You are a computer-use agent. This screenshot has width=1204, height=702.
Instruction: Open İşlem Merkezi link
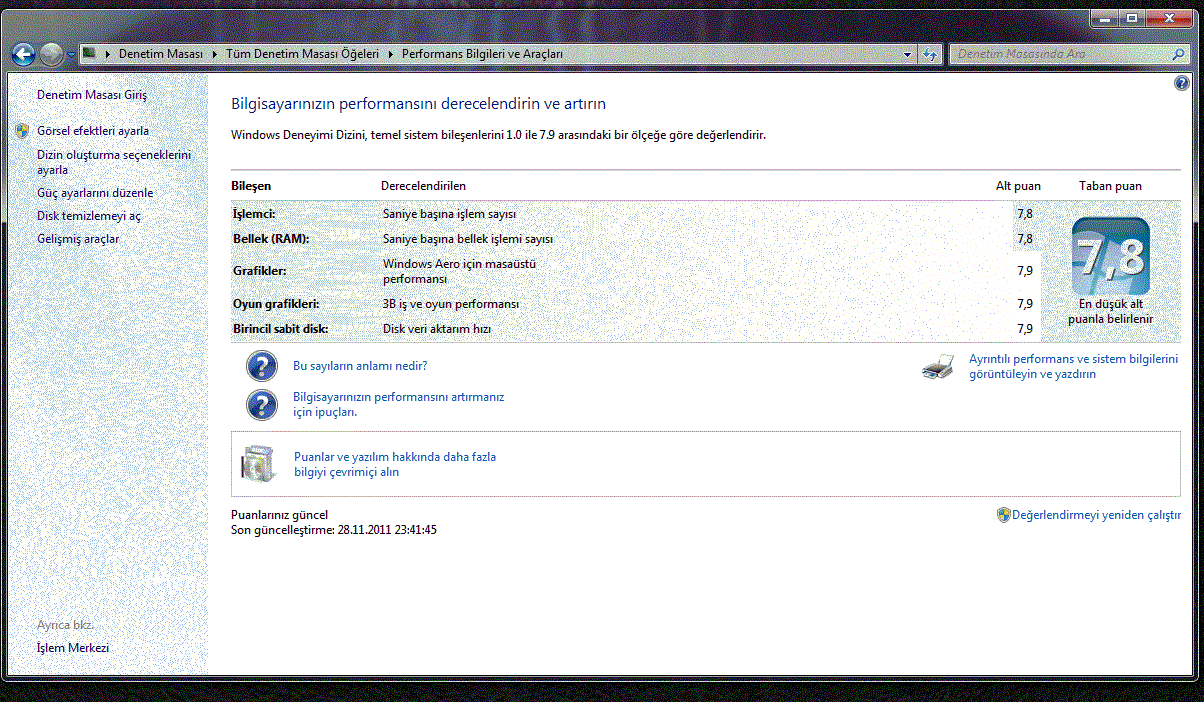pyautogui.click(x=73, y=648)
